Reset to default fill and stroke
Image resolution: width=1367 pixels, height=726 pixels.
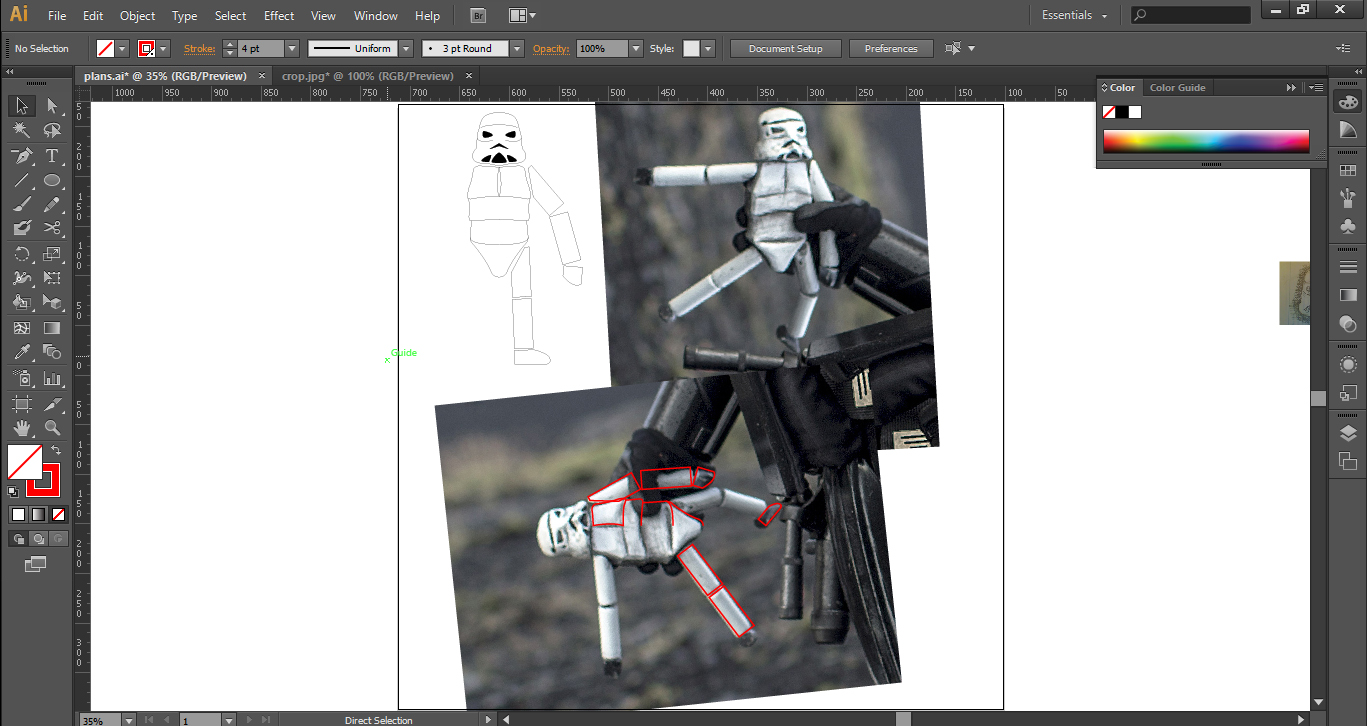pos(13,491)
